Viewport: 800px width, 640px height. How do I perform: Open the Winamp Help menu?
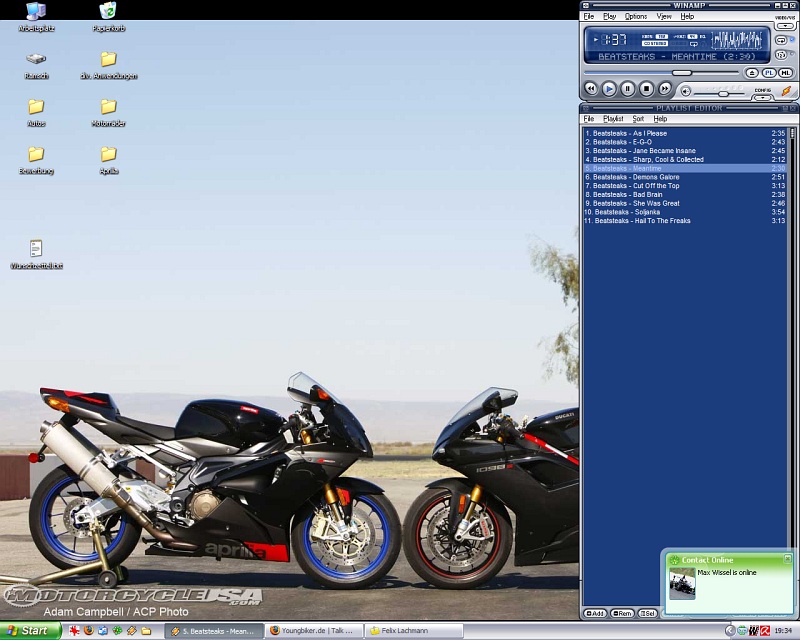point(687,16)
